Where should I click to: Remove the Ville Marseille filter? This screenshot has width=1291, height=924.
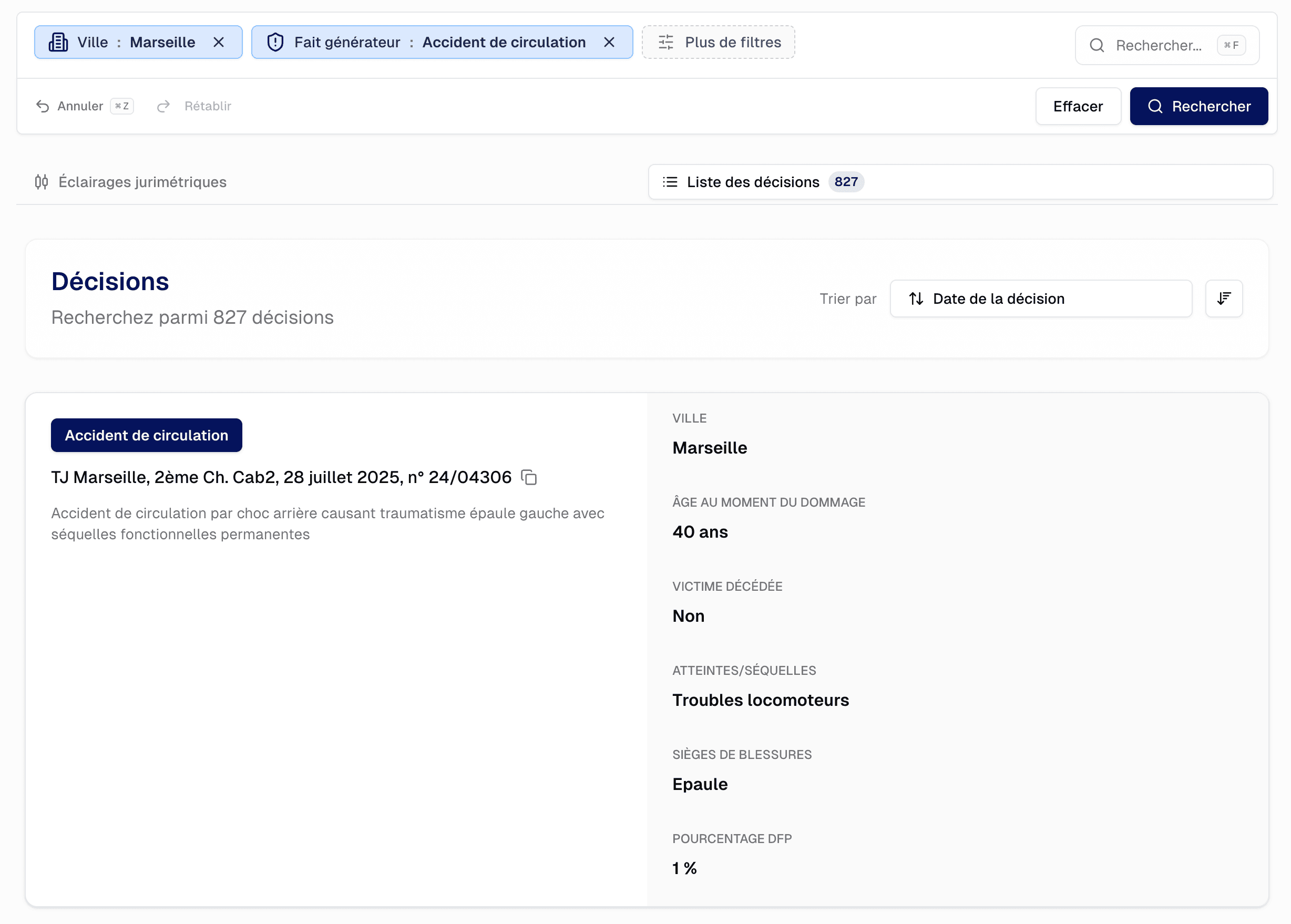(x=219, y=42)
